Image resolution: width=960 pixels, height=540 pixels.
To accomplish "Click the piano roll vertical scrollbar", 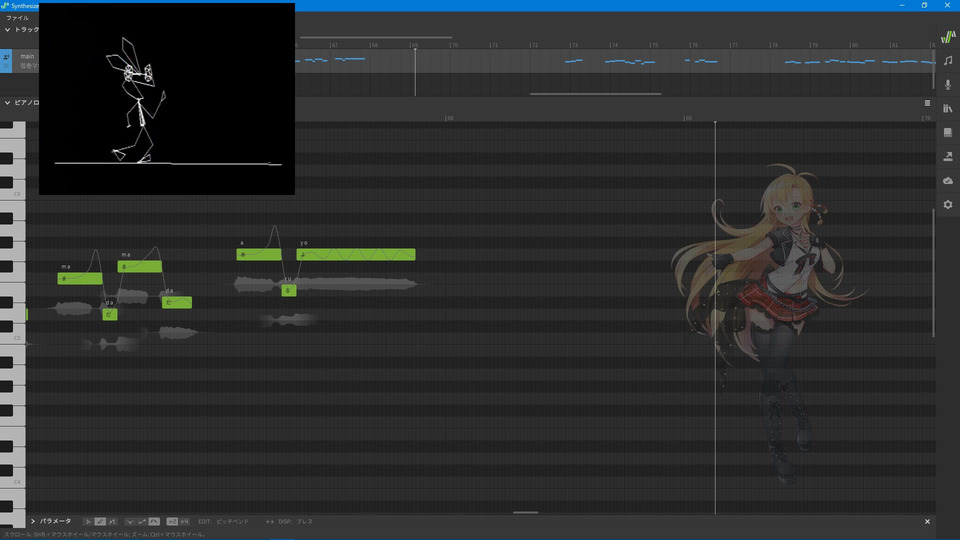I will pos(933,272).
